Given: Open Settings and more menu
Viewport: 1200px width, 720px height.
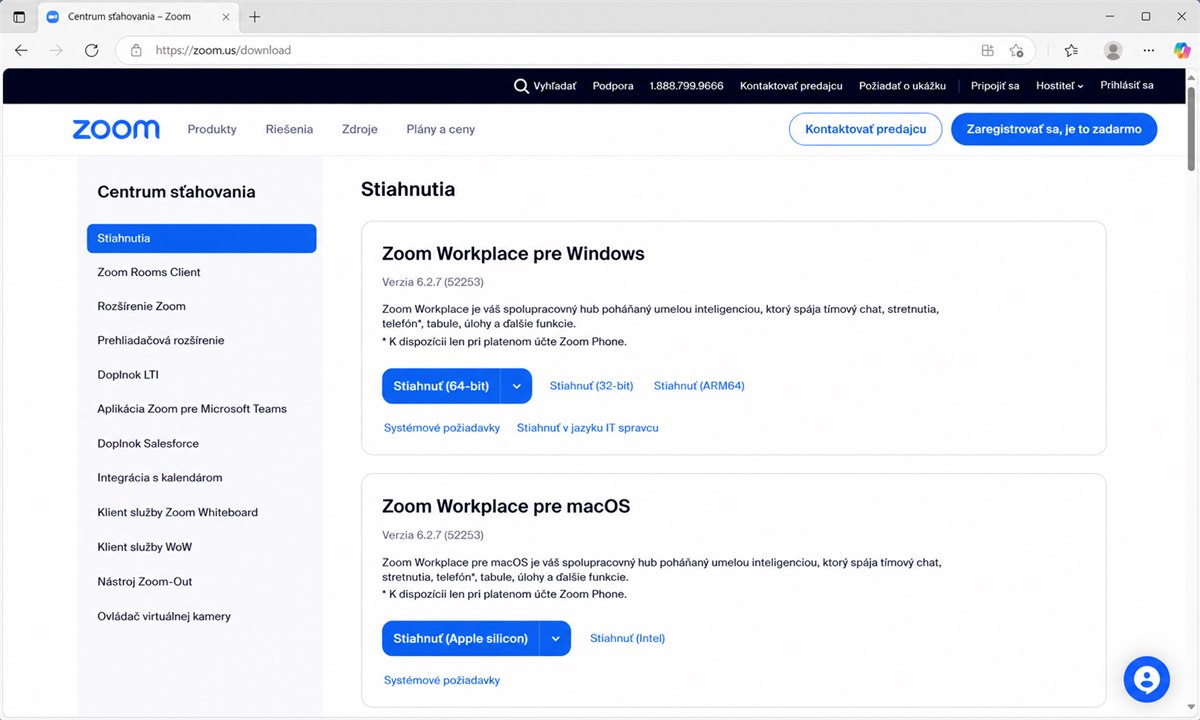Looking at the screenshot, I should click(1149, 50).
